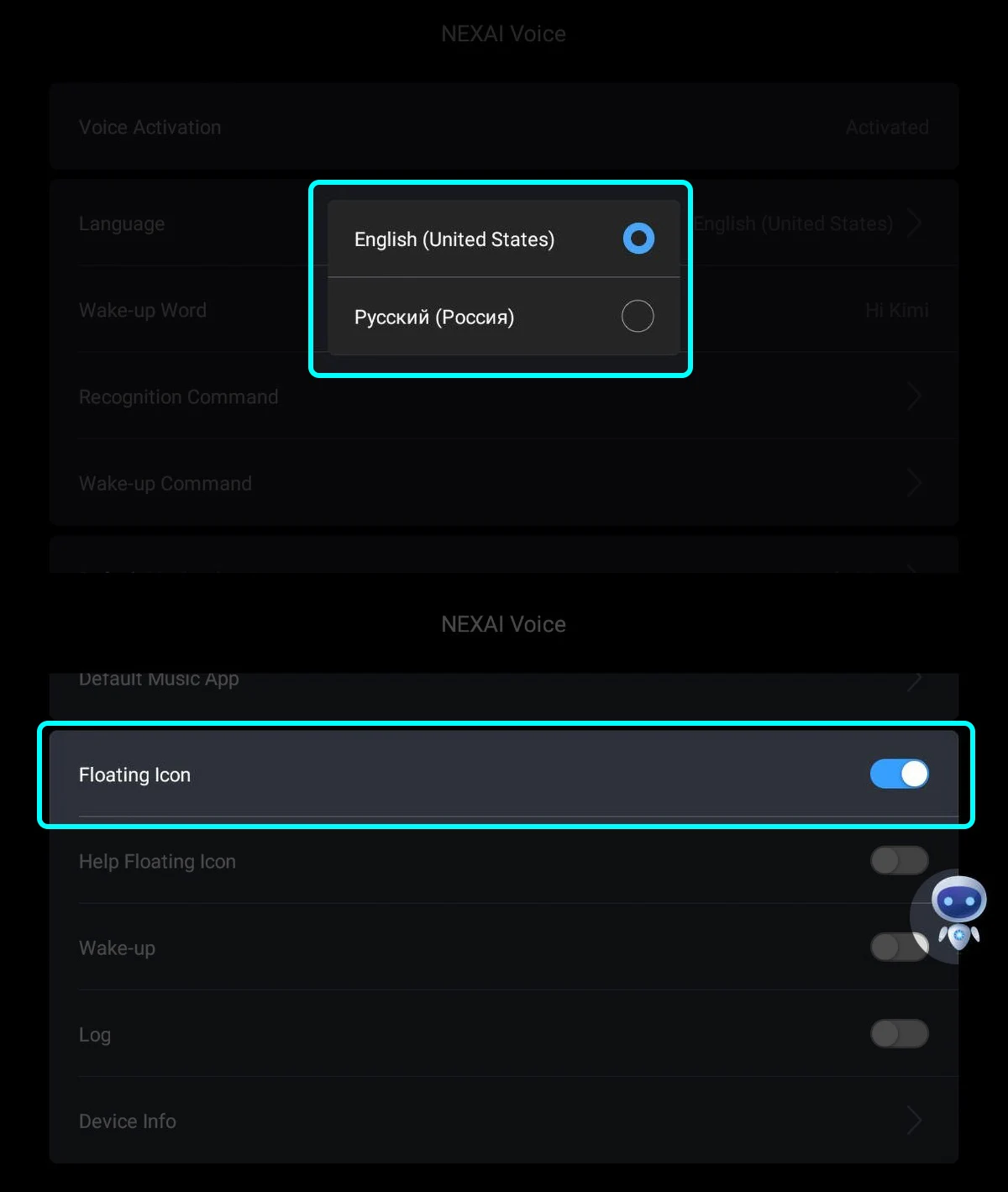Open Device Info chevron arrow
The image size is (1008, 1192).
click(x=915, y=1121)
